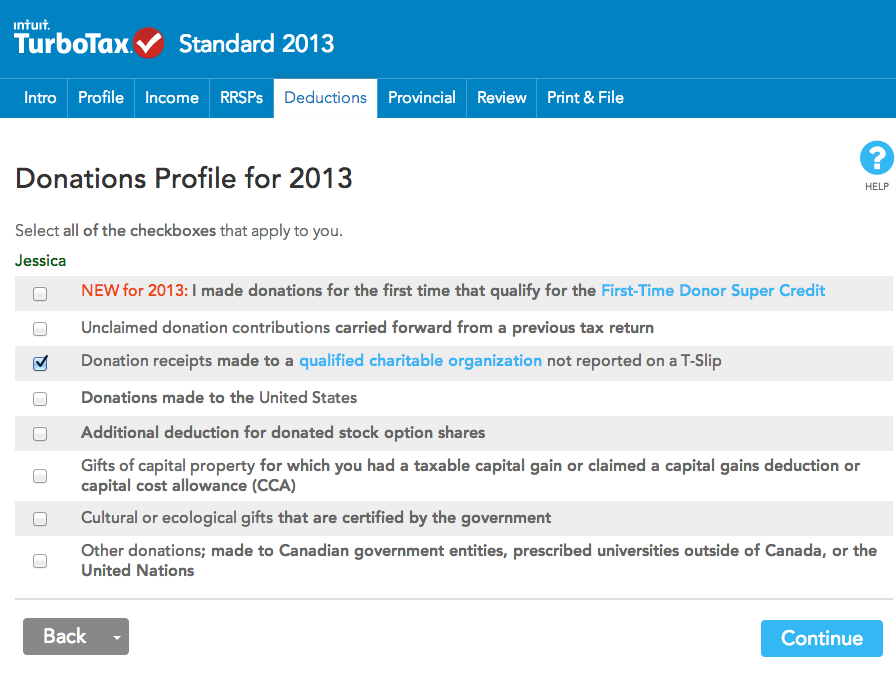Tick Donations made to the United States

tap(40, 399)
